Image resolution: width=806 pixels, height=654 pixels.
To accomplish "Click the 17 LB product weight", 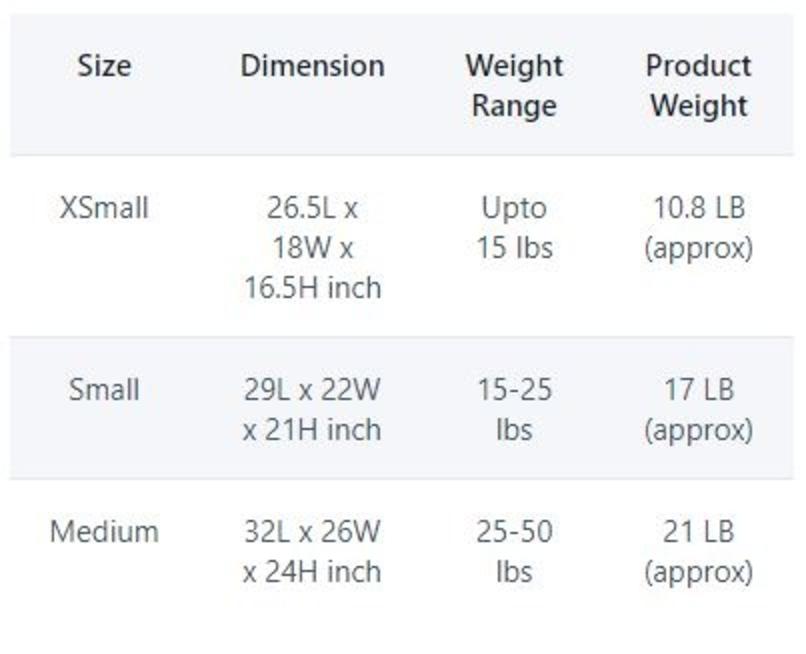I will [x=698, y=389].
